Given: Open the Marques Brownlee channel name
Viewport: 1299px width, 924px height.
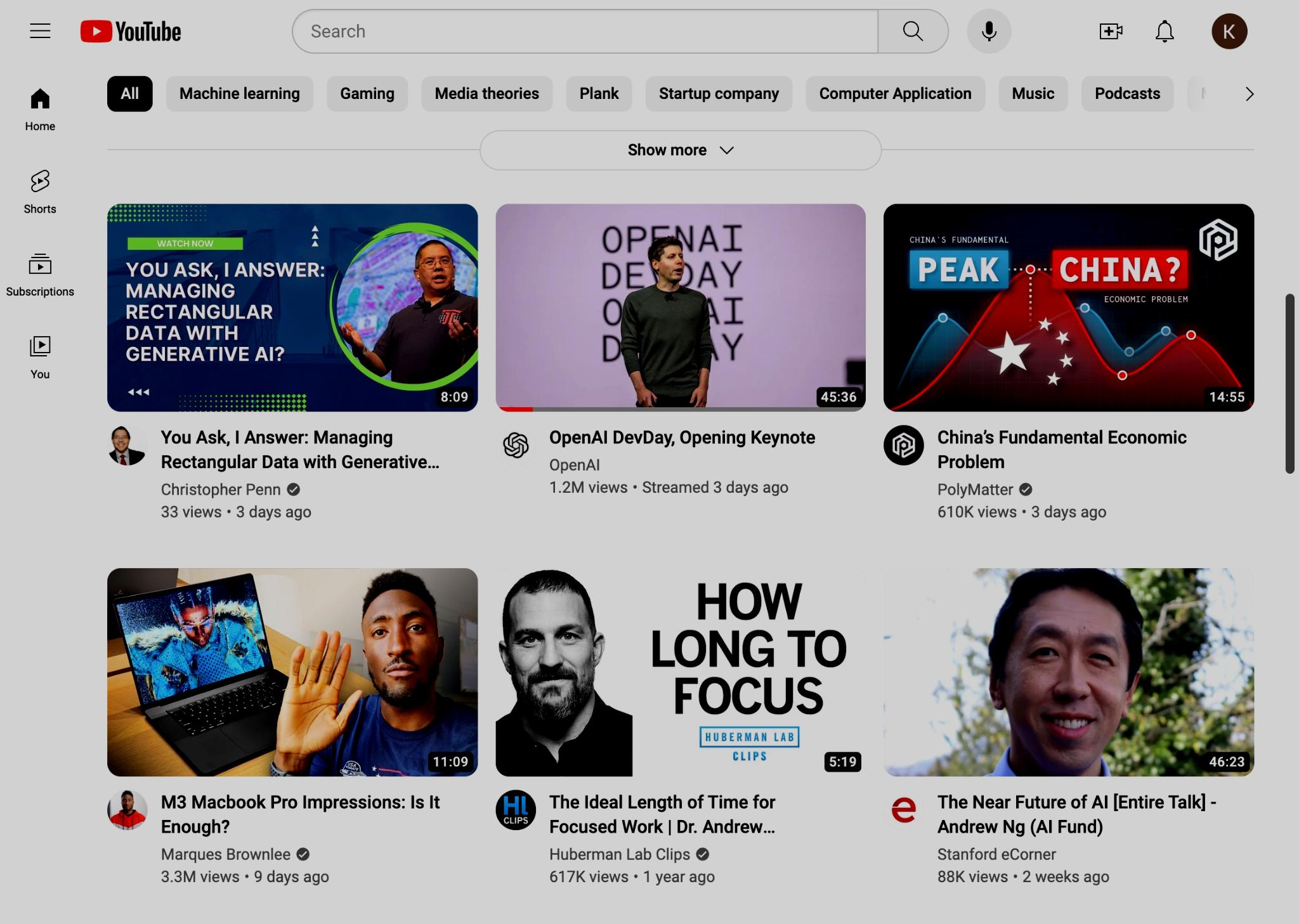Looking at the screenshot, I should click(x=226, y=854).
